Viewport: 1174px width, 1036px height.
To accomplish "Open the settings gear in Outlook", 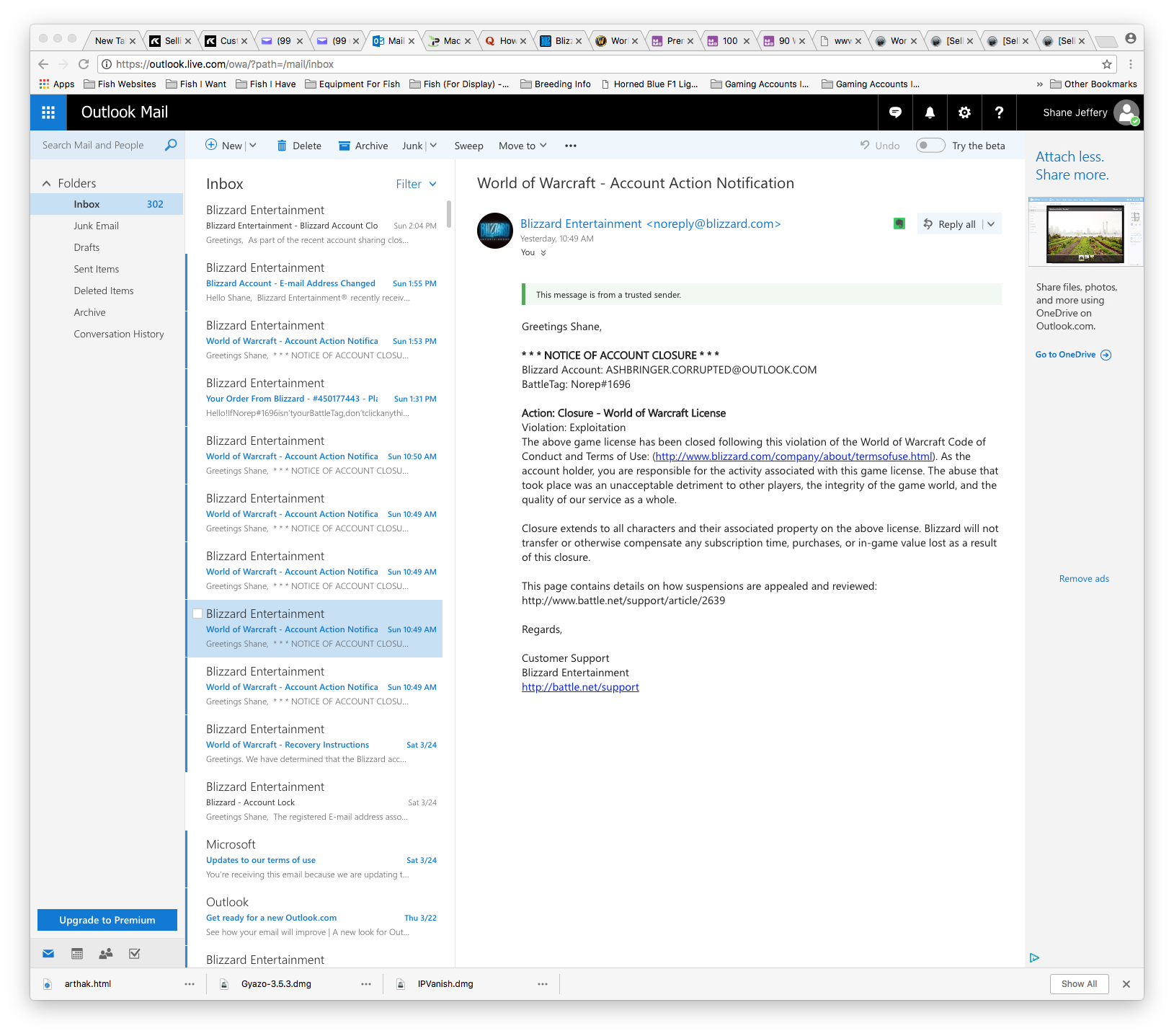I will tap(964, 112).
